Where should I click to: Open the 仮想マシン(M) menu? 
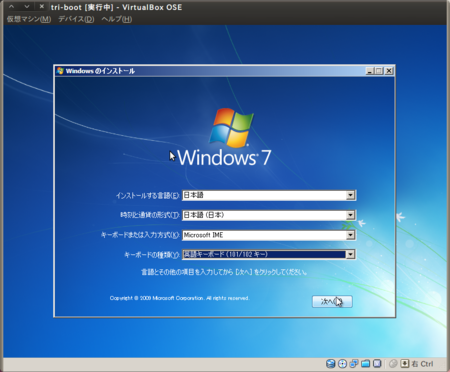click(x=29, y=19)
